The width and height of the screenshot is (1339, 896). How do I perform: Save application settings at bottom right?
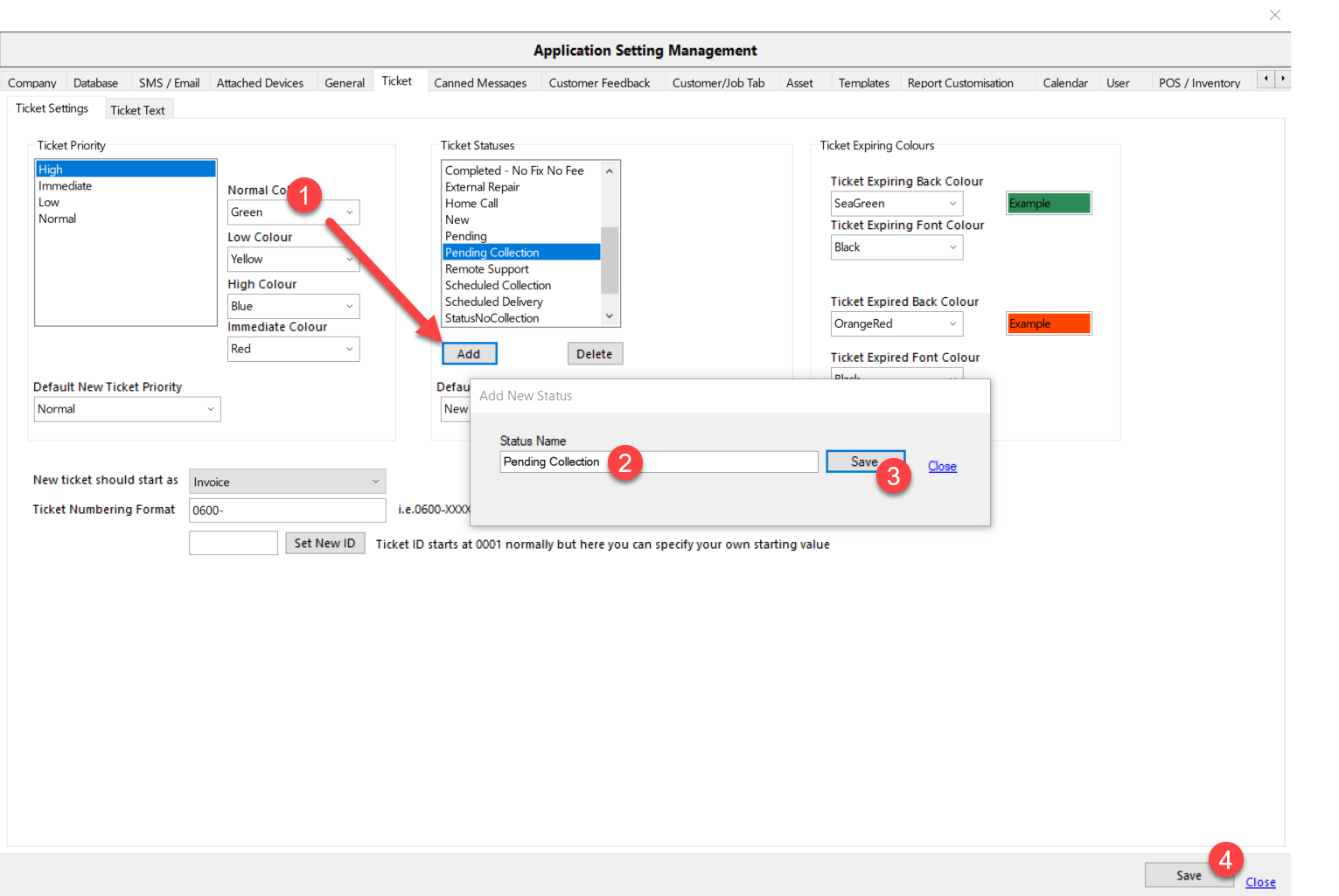(1188, 875)
